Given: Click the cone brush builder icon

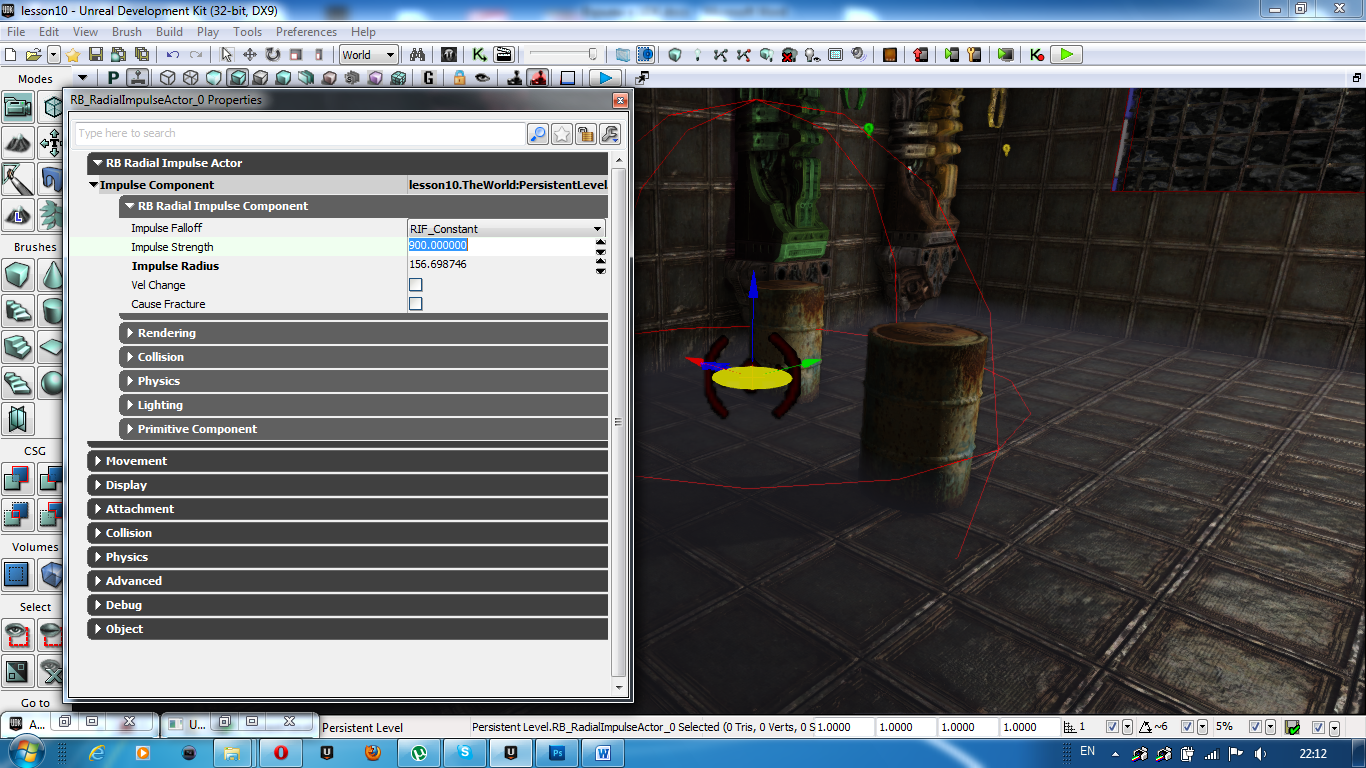Looking at the screenshot, I should point(51,275).
